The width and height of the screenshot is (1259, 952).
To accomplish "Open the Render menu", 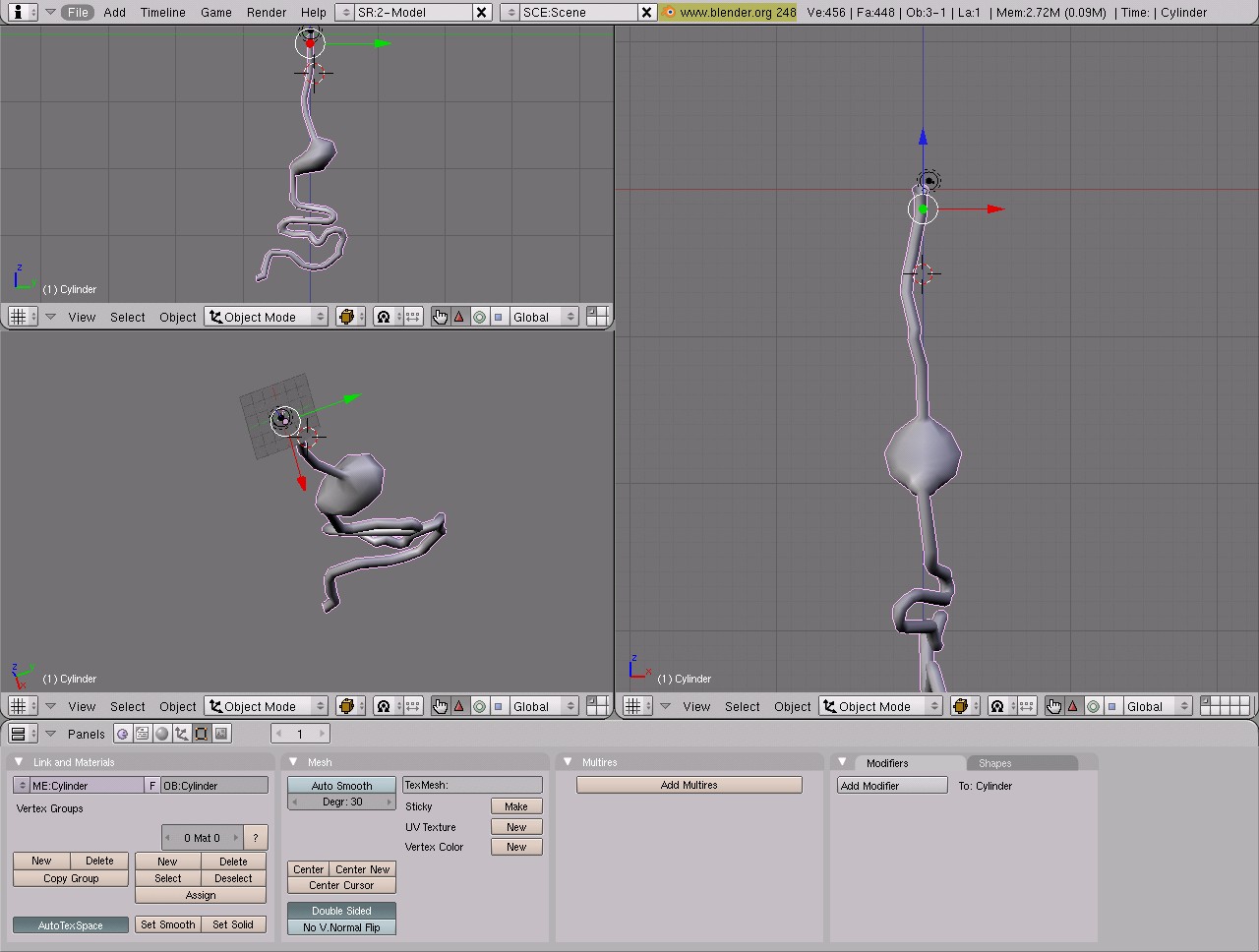I will click(267, 13).
